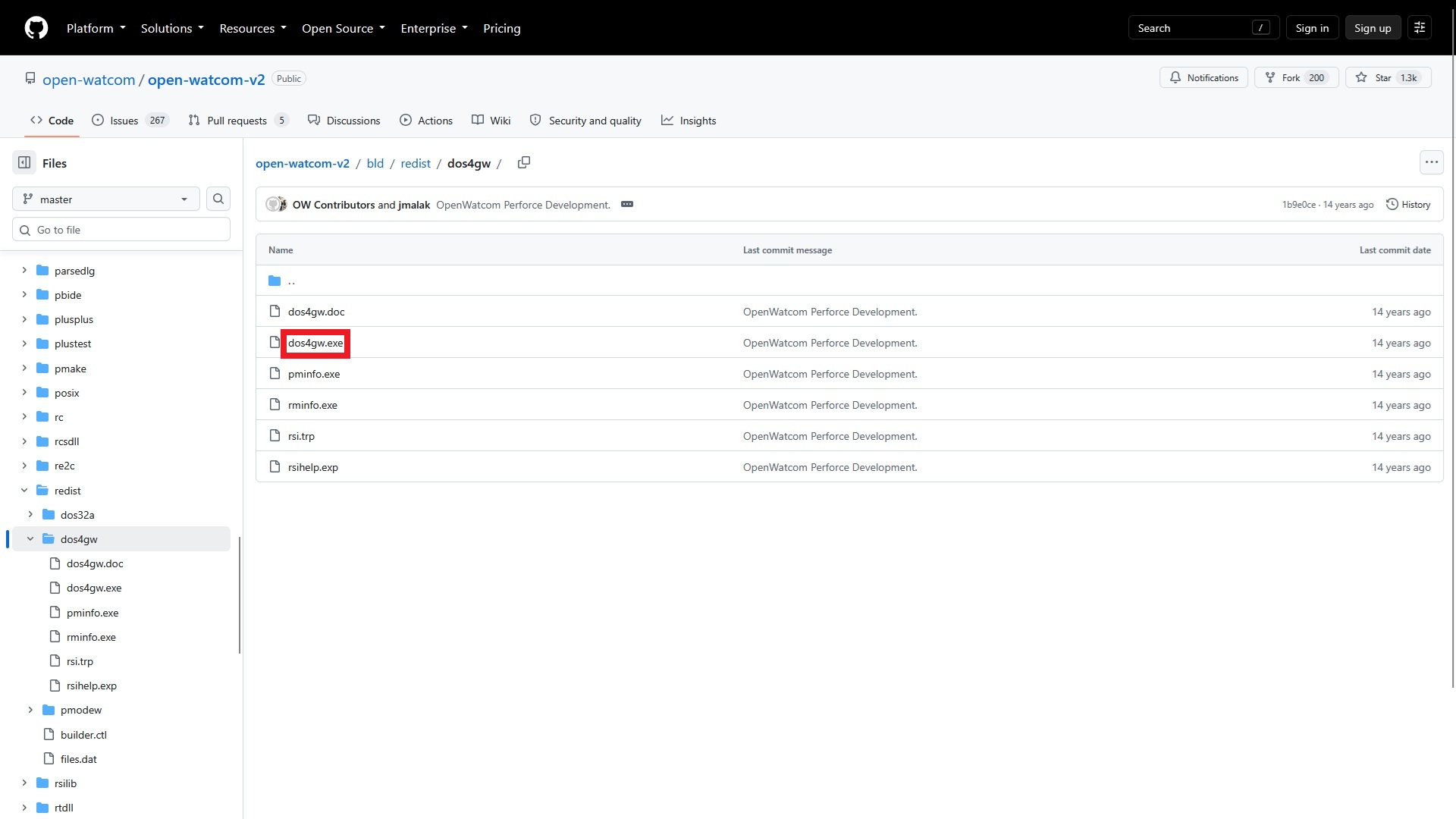1456x819 pixels.
Task: Select builder.ctl in file tree
Action: pos(83,735)
